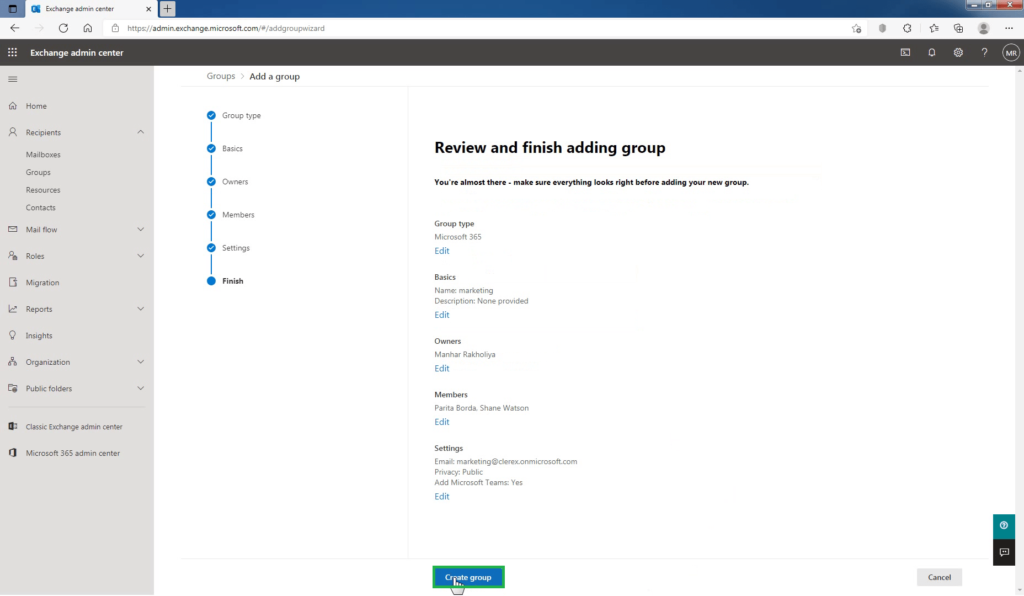Viewport: 1024px width, 596px height.
Task: Go to the Group type wizard step
Action: (234, 116)
